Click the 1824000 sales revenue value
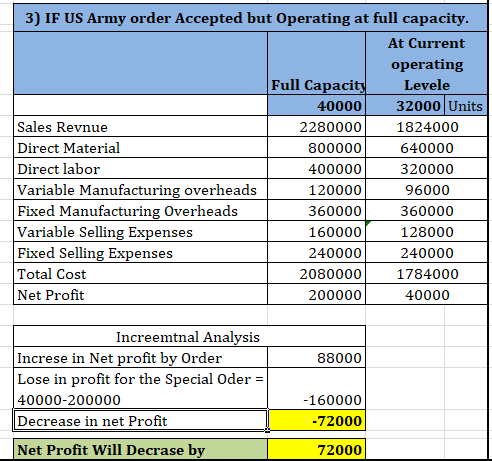492x461 pixels. [426, 127]
